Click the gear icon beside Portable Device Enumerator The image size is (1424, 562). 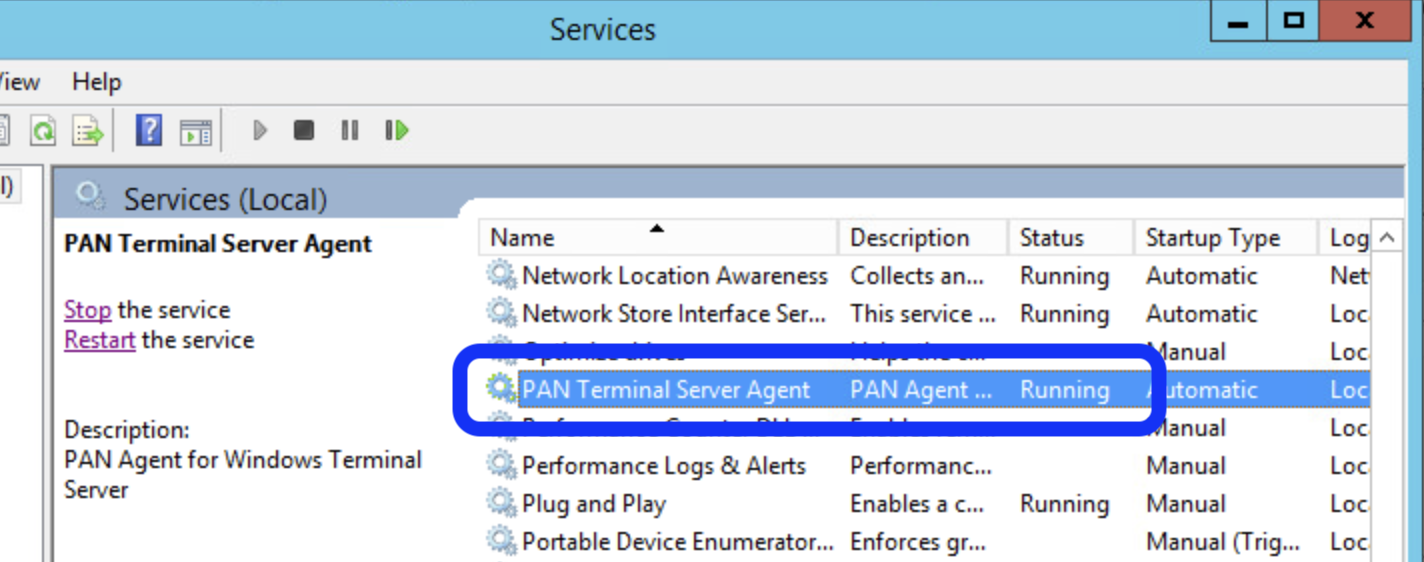point(502,541)
